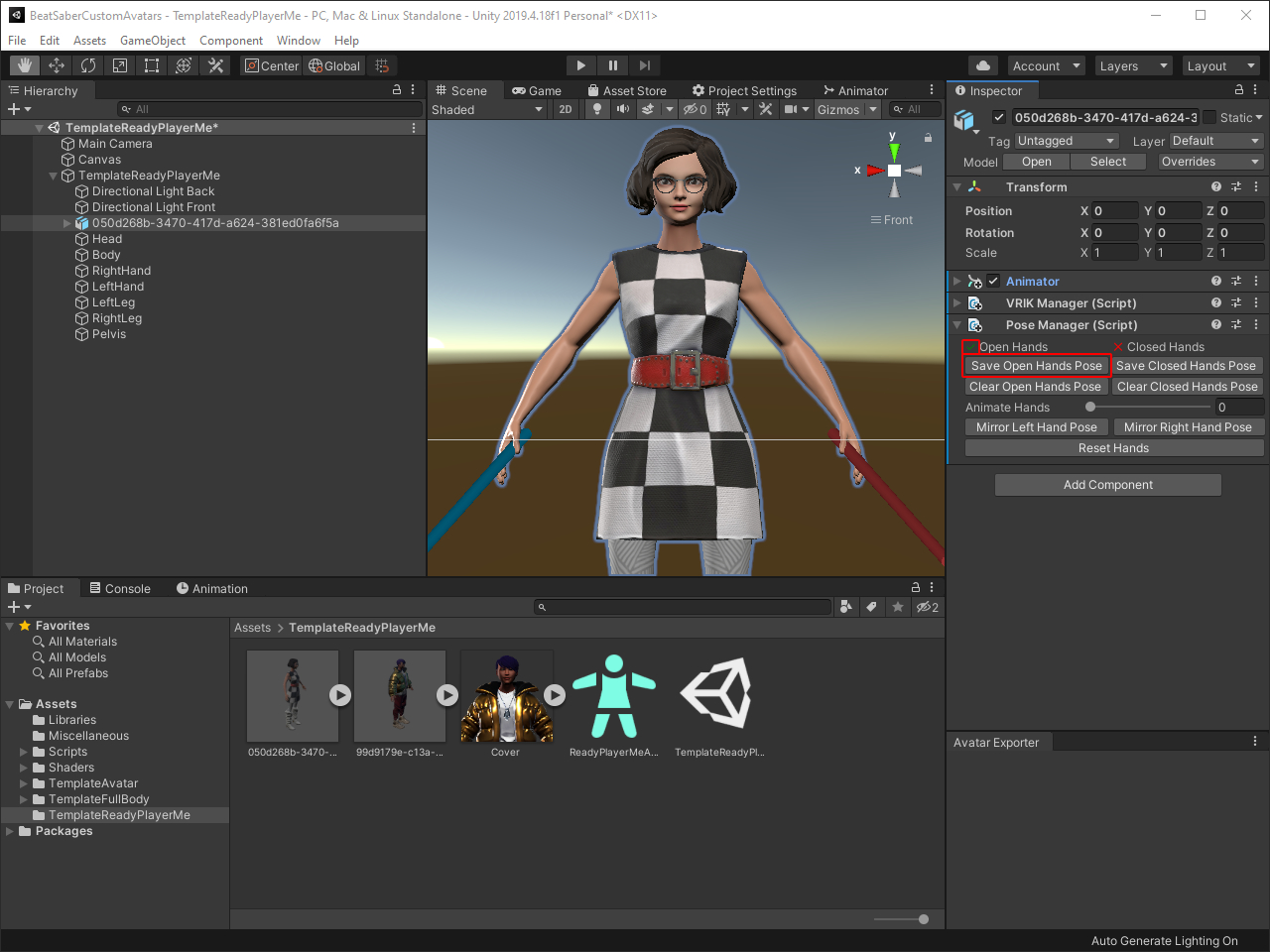Select the Hand tool in toolbar
This screenshot has width=1270, height=952.
[25, 65]
